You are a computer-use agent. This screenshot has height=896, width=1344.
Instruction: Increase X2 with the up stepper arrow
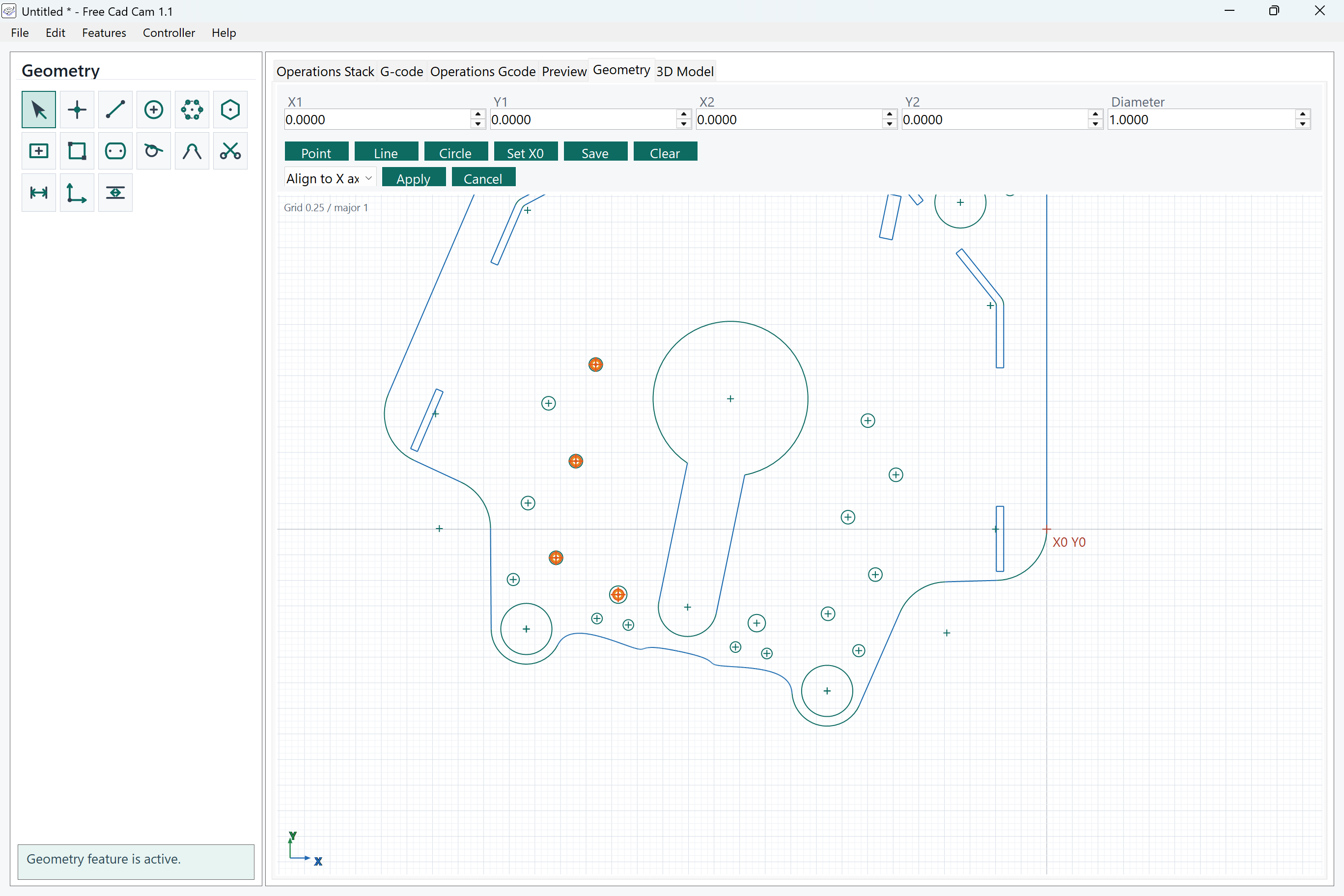[889, 114]
